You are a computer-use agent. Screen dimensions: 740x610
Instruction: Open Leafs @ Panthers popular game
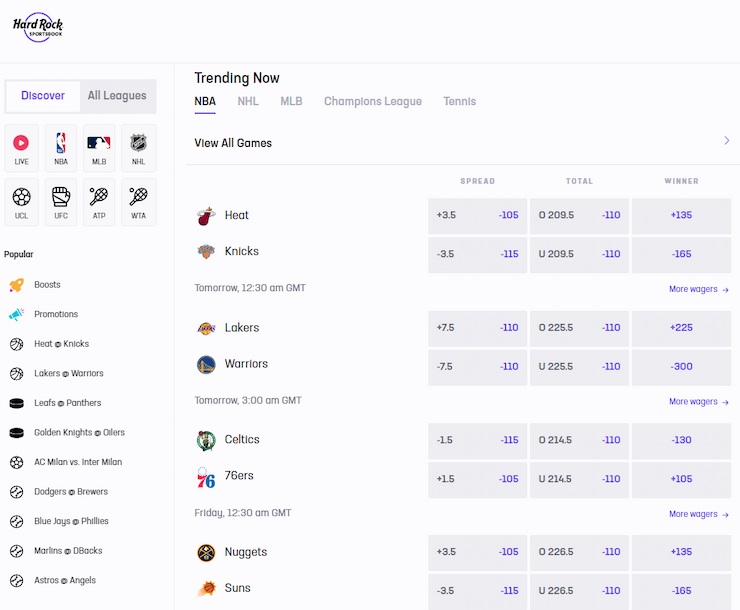(67, 403)
